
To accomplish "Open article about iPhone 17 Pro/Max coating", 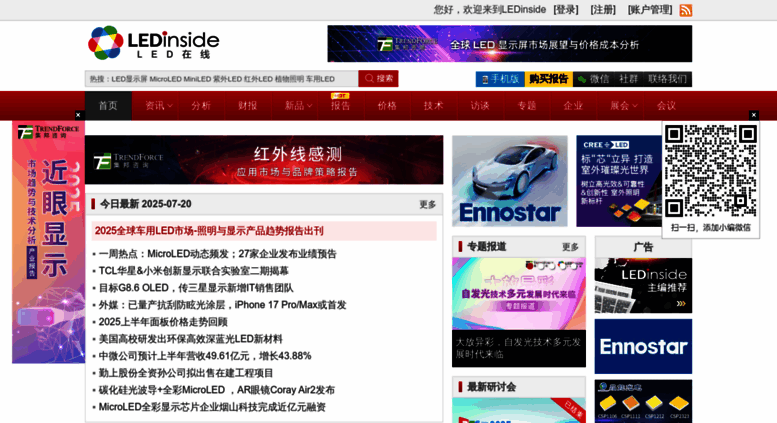I will pos(222,305).
